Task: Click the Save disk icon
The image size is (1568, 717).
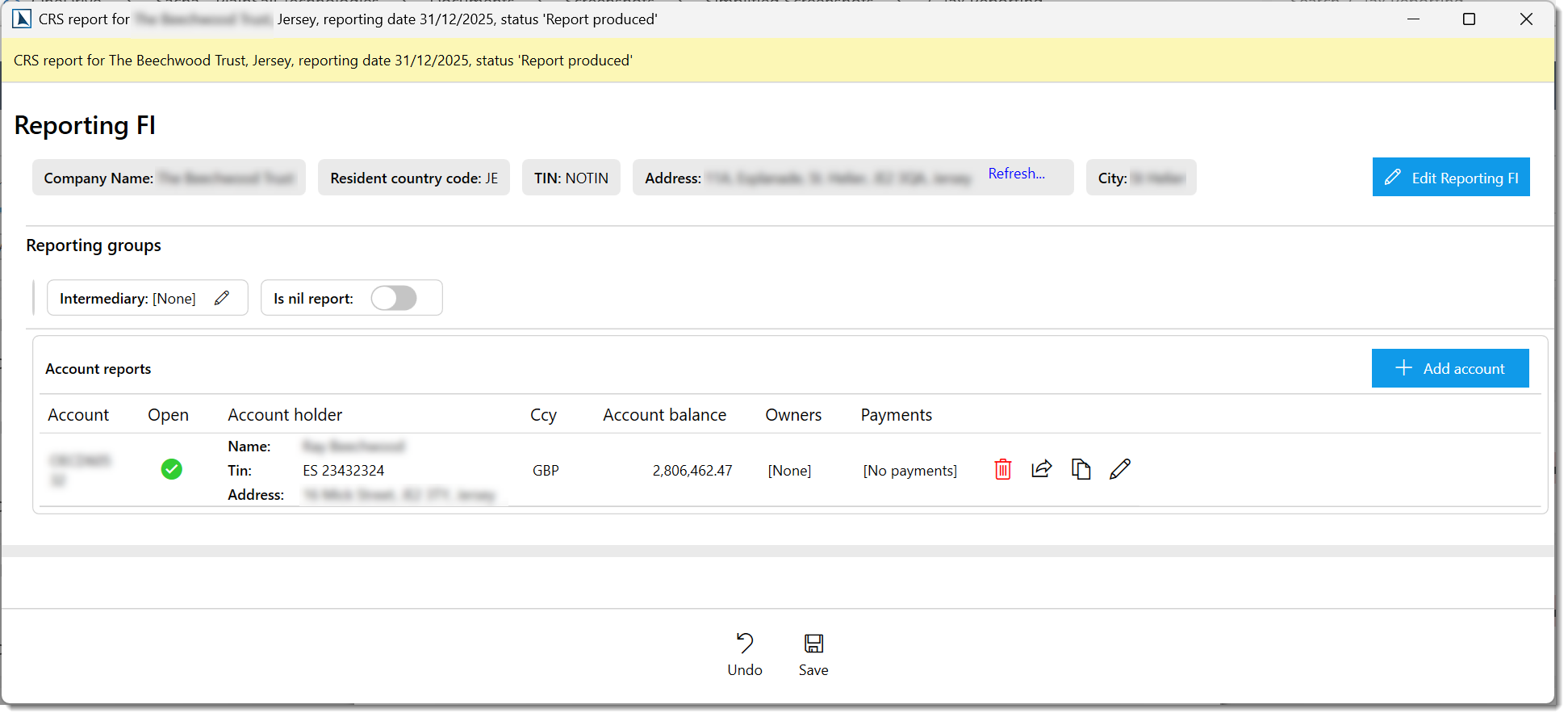Action: coord(813,644)
